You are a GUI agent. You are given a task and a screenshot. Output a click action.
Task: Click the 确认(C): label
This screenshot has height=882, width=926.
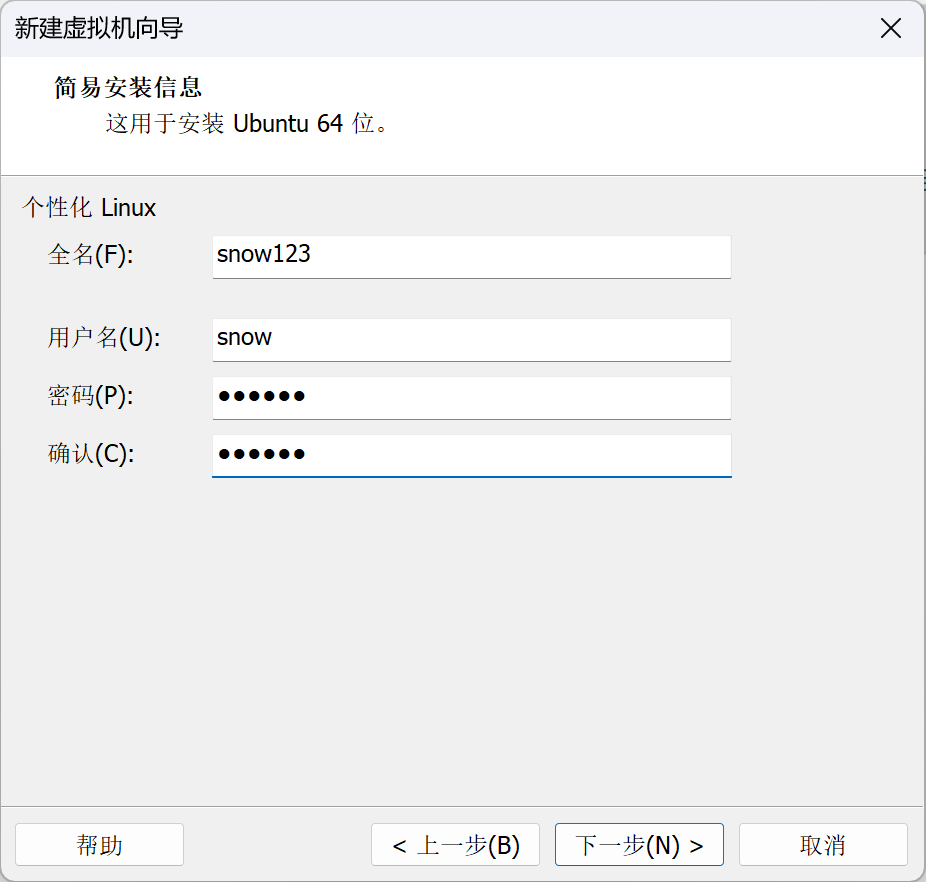[91, 454]
